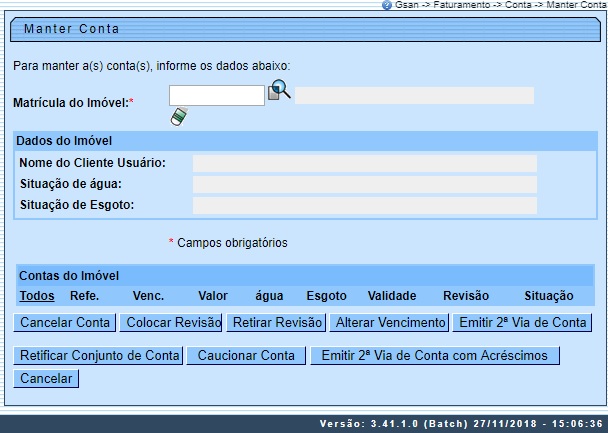Open the property search magnifier icon

pos(280,92)
